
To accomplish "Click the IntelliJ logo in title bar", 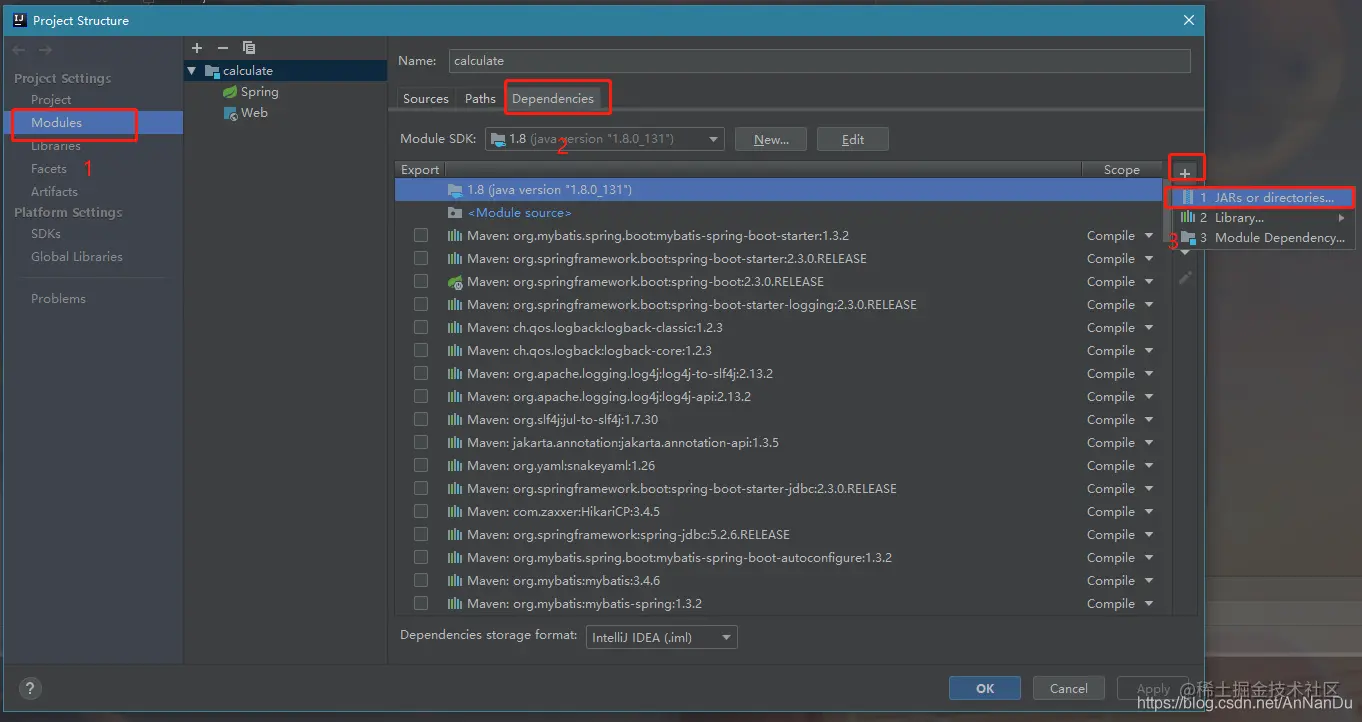I will click(19, 20).
